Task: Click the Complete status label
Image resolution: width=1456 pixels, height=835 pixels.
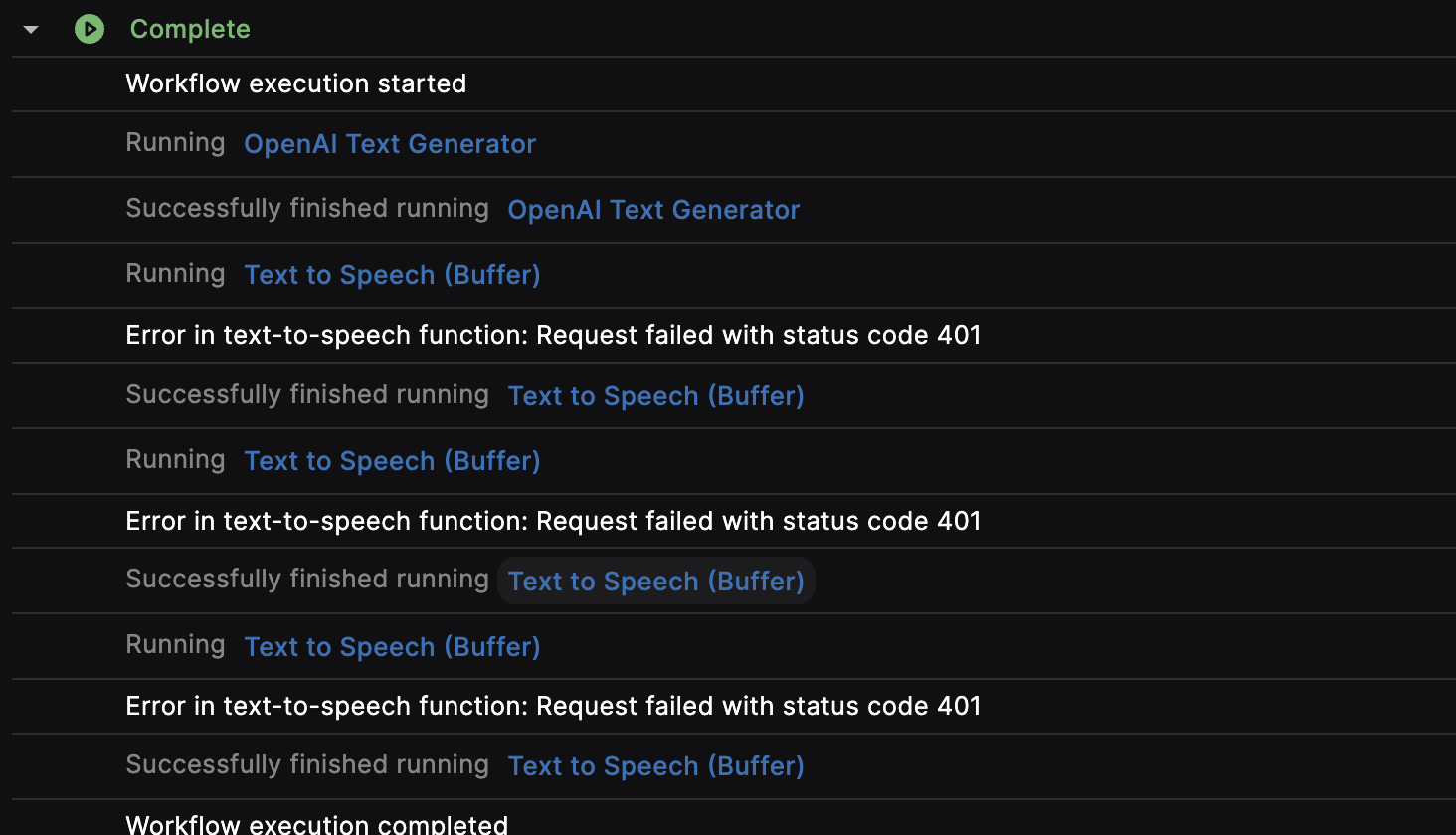Action: coord(190,29)
